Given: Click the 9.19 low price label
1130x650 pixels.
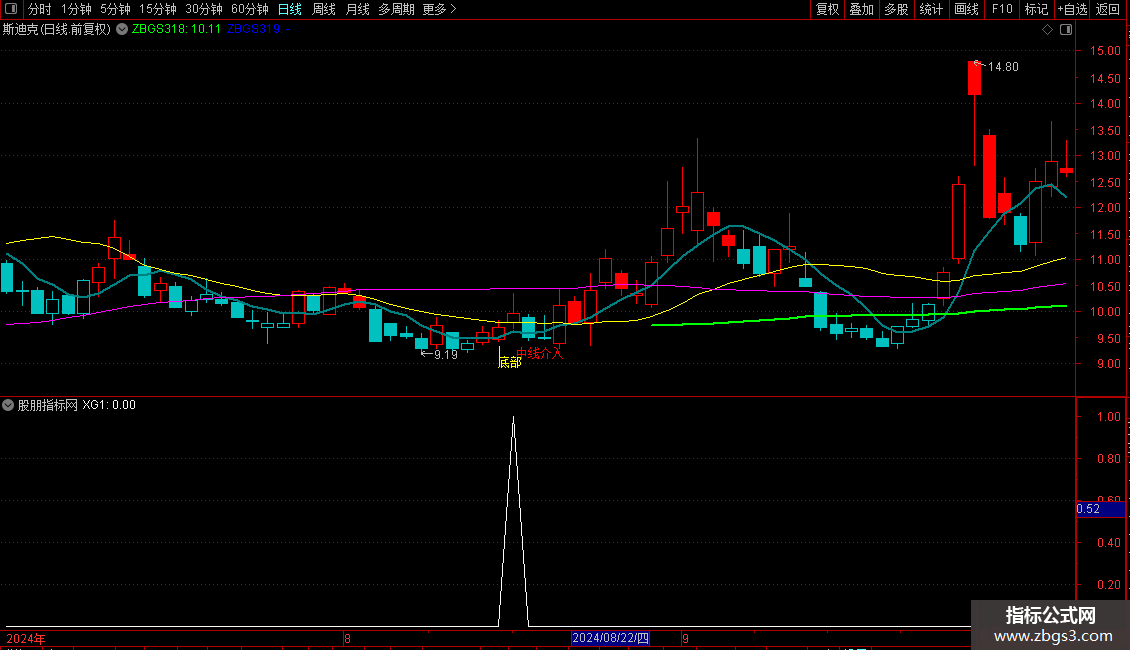Looking at the screenshot, I should pos(445,355).
